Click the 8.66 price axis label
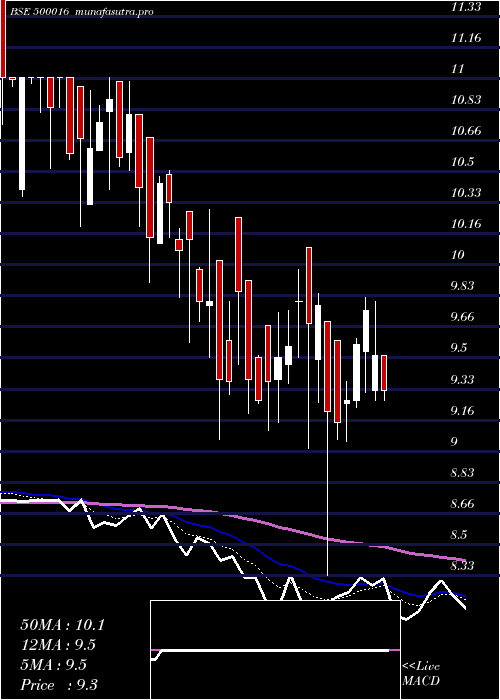The height and width of the screenshot is (700, 500). pos(462,504)
